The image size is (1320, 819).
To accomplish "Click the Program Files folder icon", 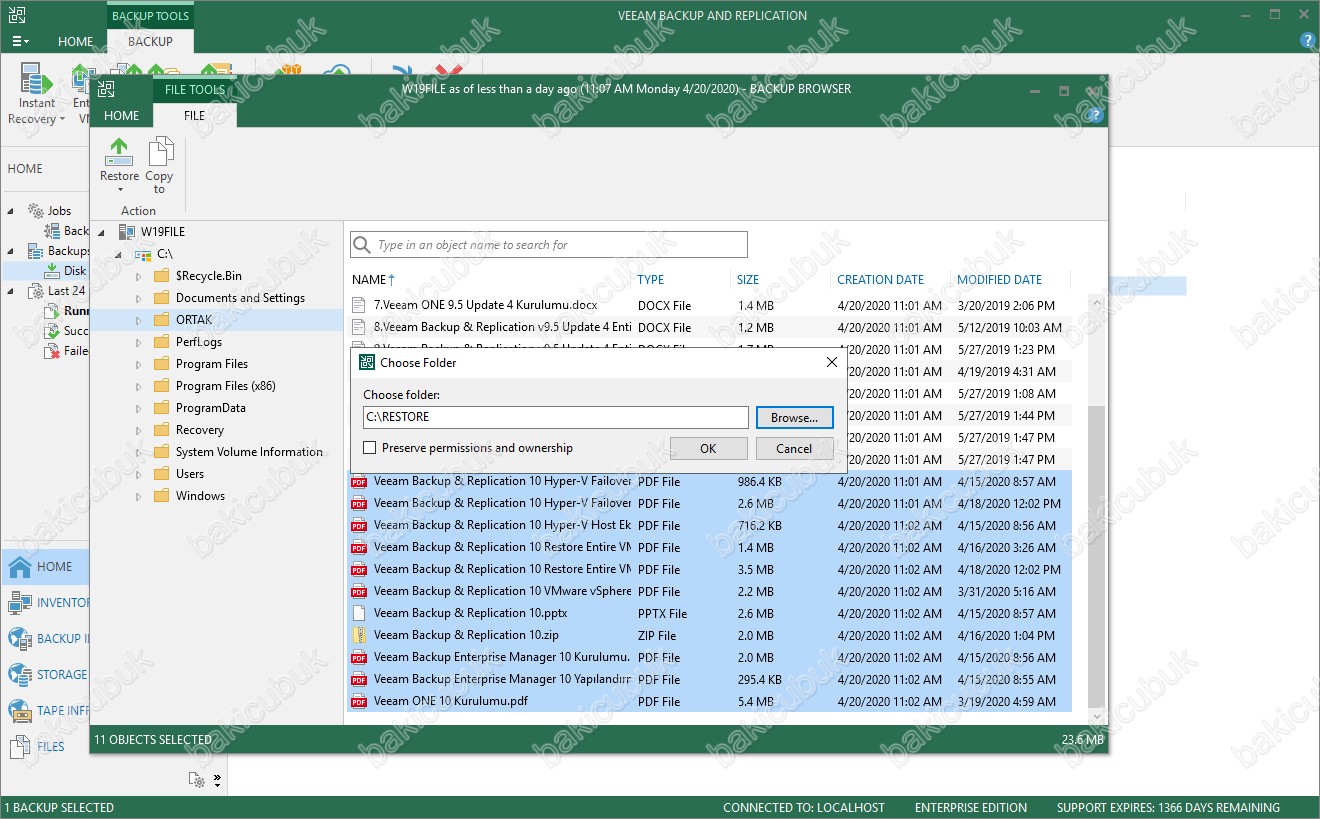I will (161, 364).
